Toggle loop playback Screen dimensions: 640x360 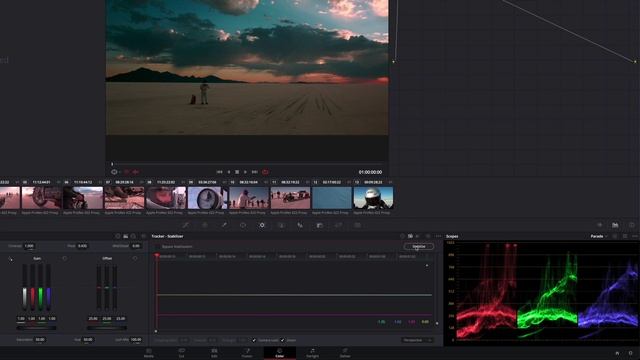(x=265, y=172)
